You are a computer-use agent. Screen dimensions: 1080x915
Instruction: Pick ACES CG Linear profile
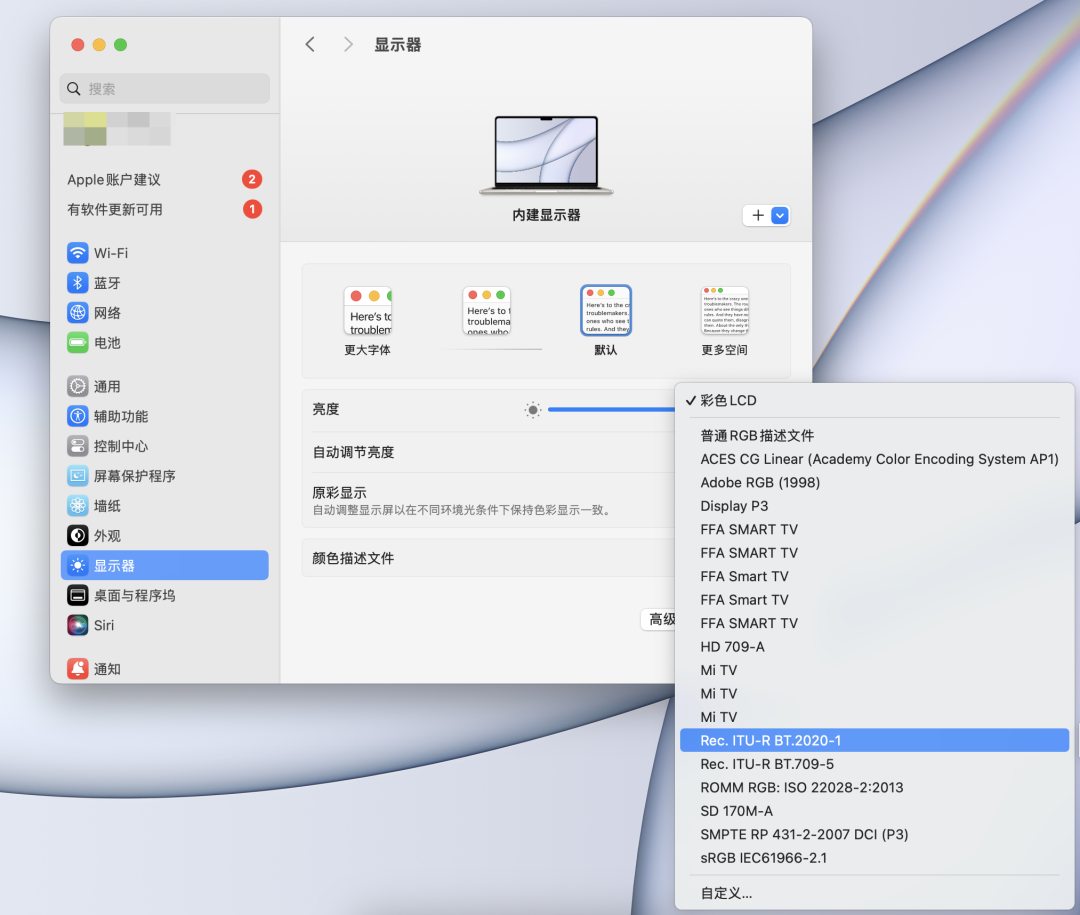click(874, 459)
